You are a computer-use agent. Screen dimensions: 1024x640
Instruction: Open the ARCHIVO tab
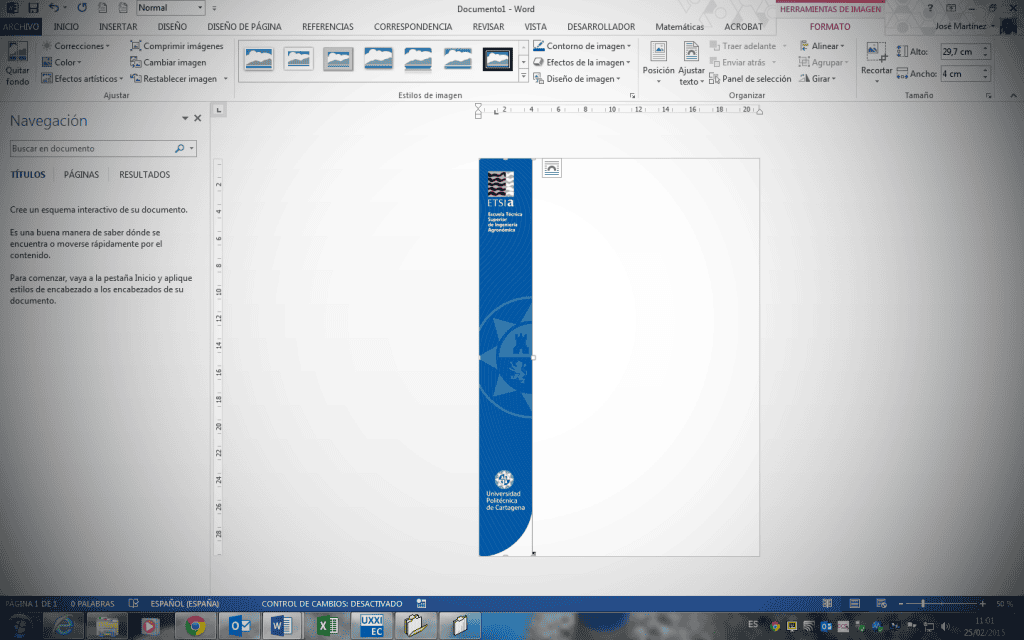21,27
